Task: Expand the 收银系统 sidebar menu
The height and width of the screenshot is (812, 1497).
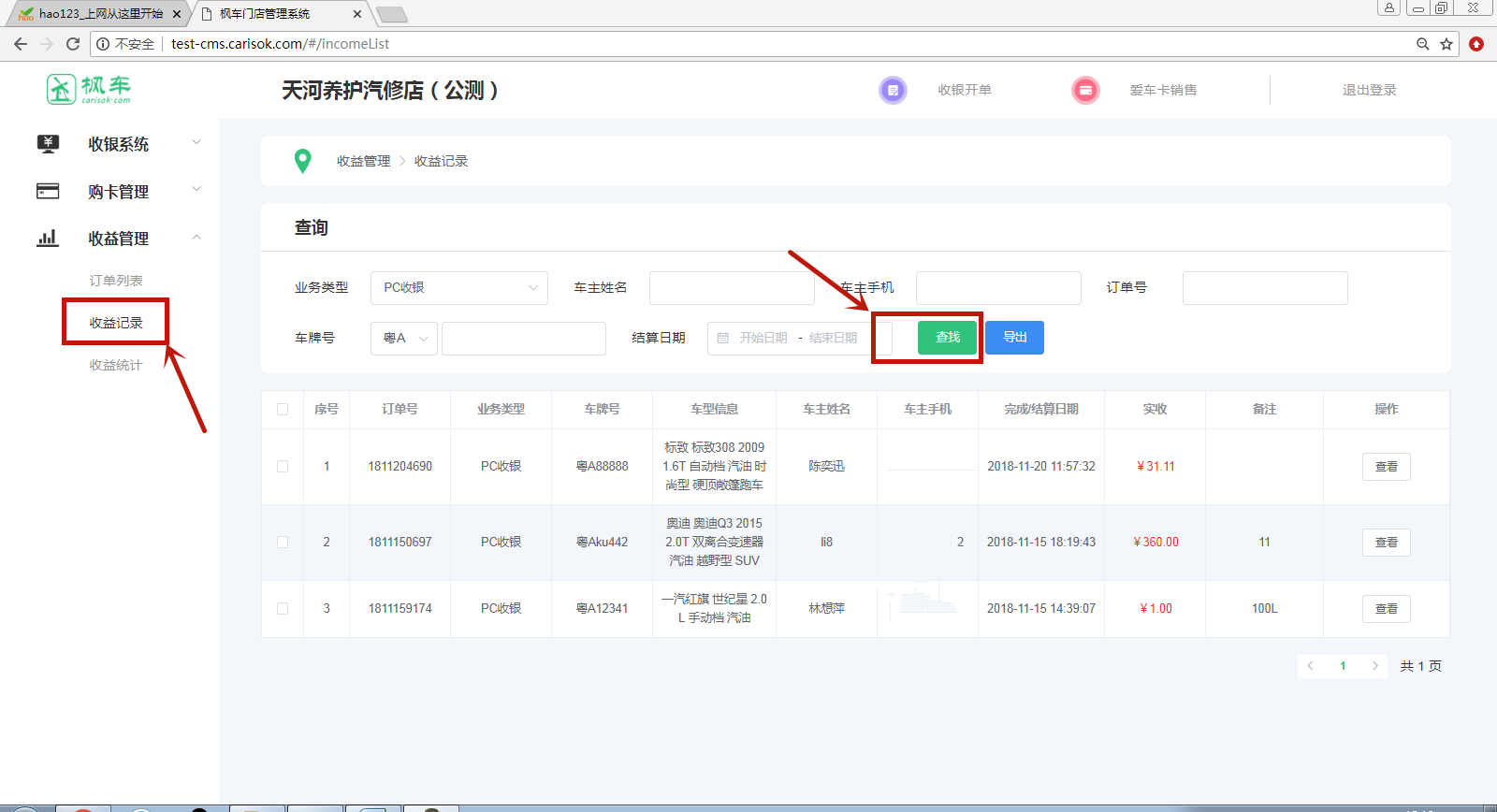Action: click(119, 144)
